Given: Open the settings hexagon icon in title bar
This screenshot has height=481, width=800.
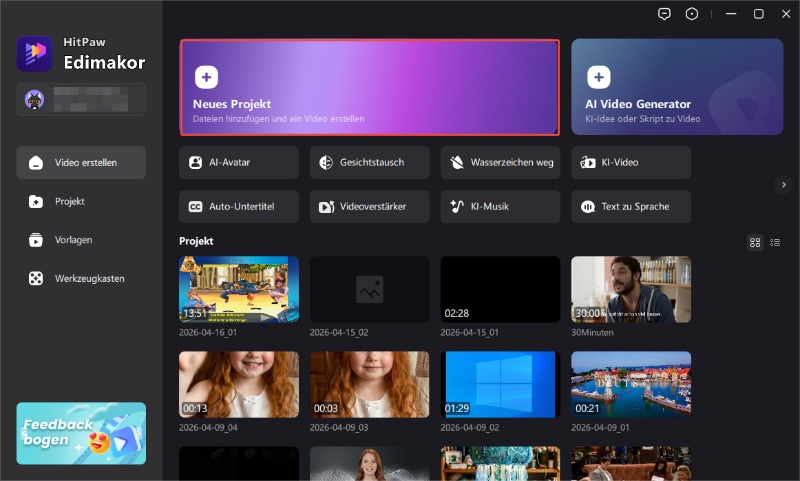Looking at the screenshot, I should 692,14.
